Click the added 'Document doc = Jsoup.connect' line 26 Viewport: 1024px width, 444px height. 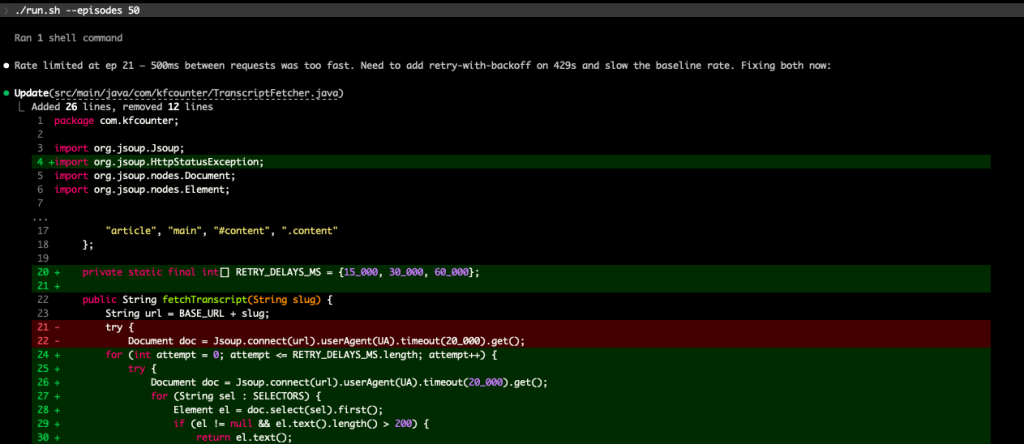pos(511,382)
